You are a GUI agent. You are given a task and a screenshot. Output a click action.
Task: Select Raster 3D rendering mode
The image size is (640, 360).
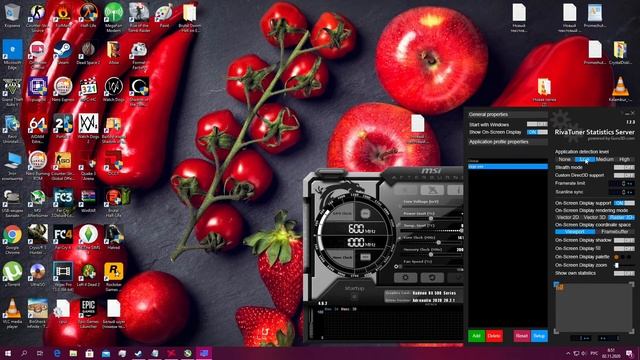pyautogui.click(x=621, y=217)
